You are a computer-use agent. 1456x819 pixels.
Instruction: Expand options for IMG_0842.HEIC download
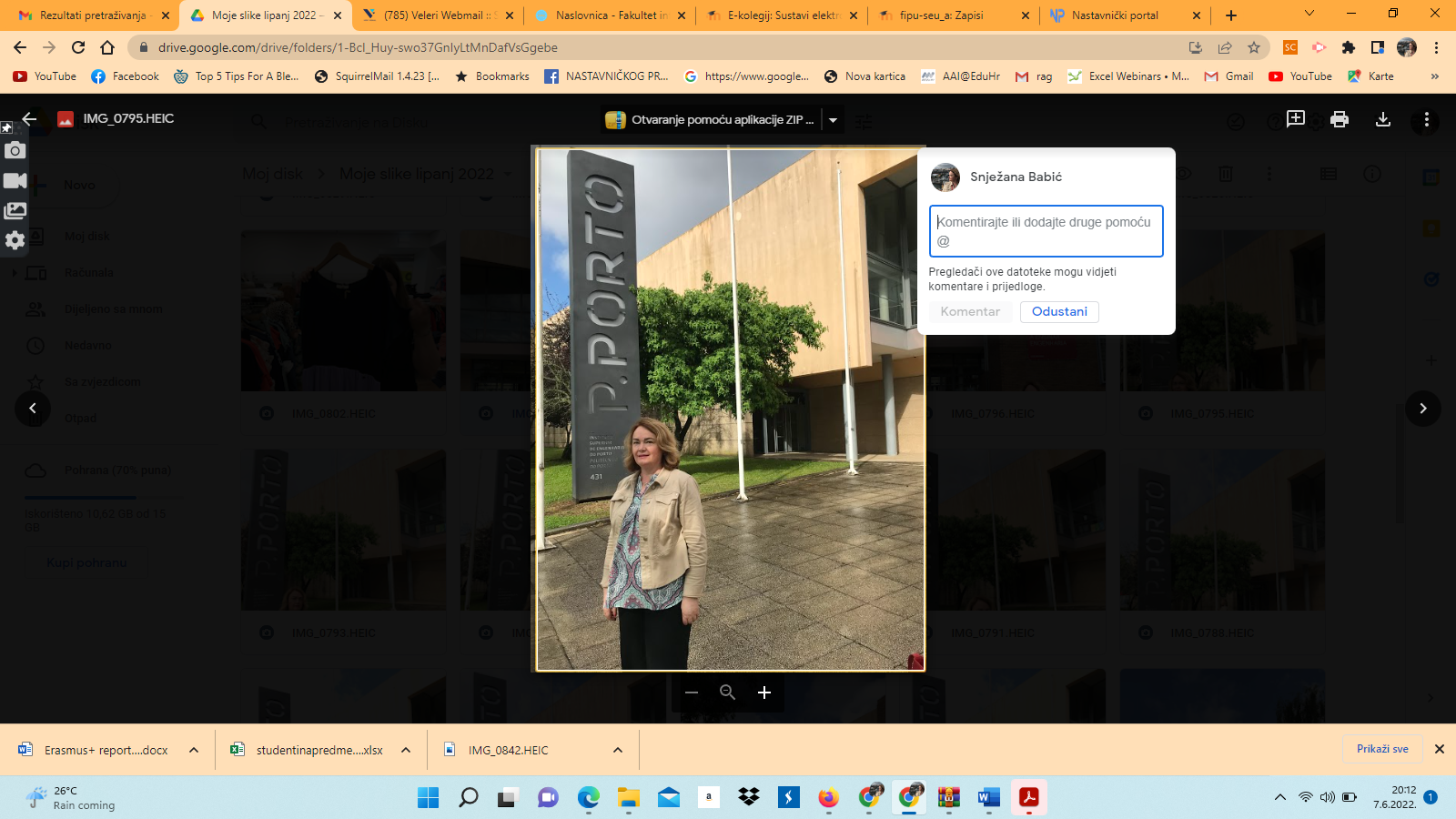click(x=618, y=750)
